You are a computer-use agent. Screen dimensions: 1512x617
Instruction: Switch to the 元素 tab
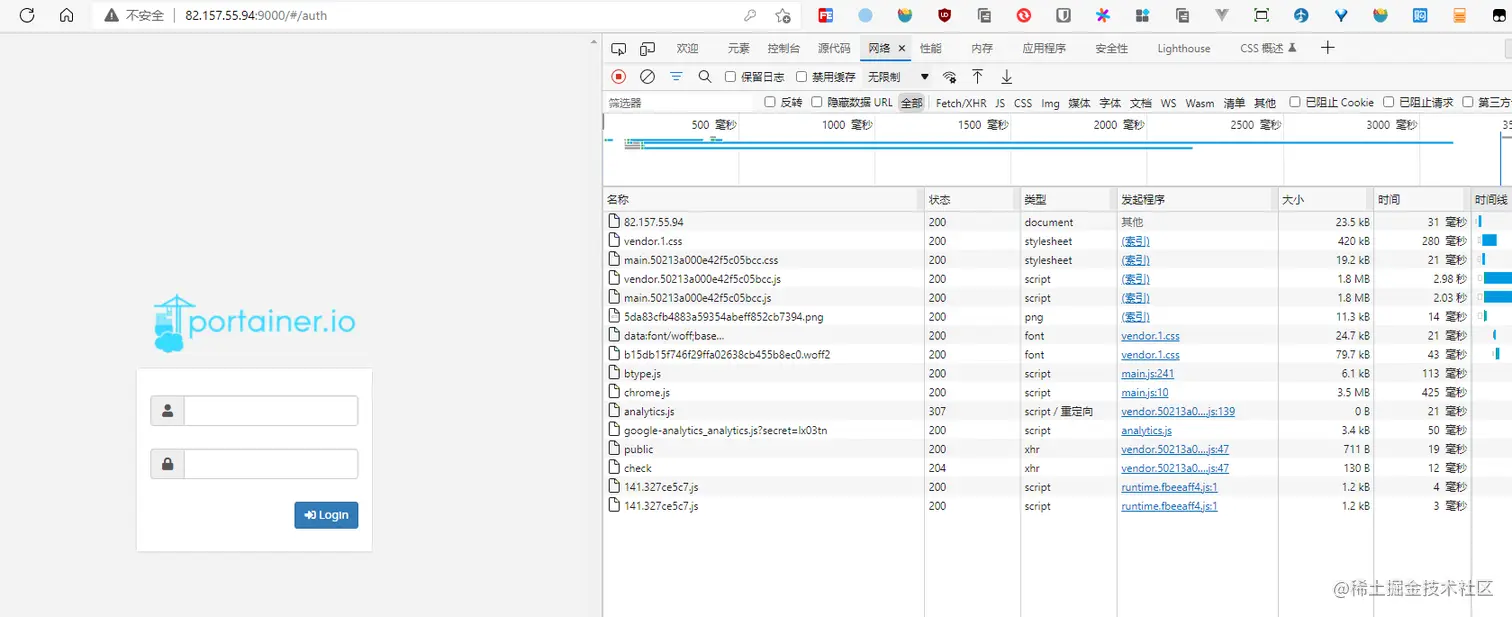(x=738, y=48)
